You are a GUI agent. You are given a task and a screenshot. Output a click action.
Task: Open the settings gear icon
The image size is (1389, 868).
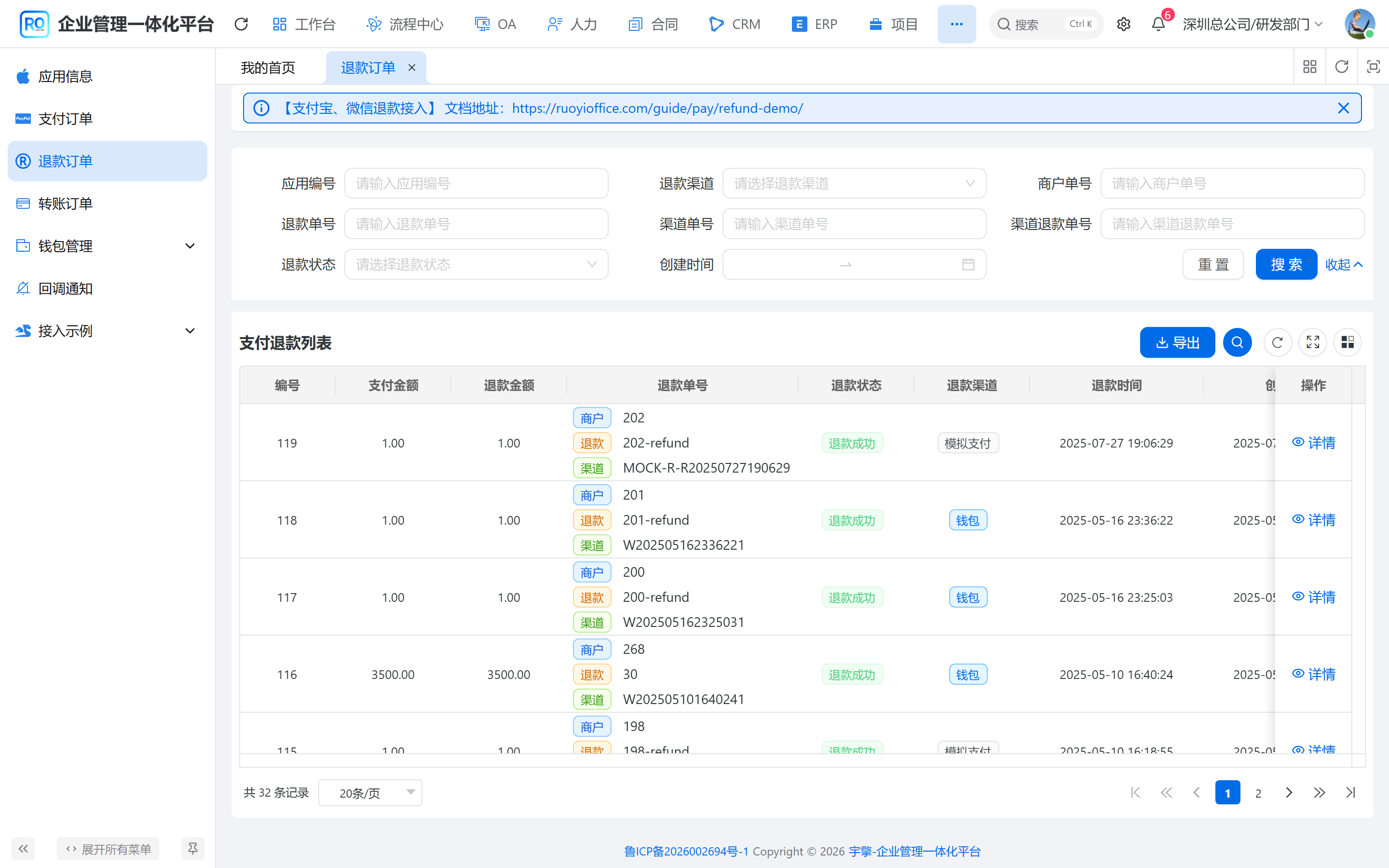[1123, 24]
